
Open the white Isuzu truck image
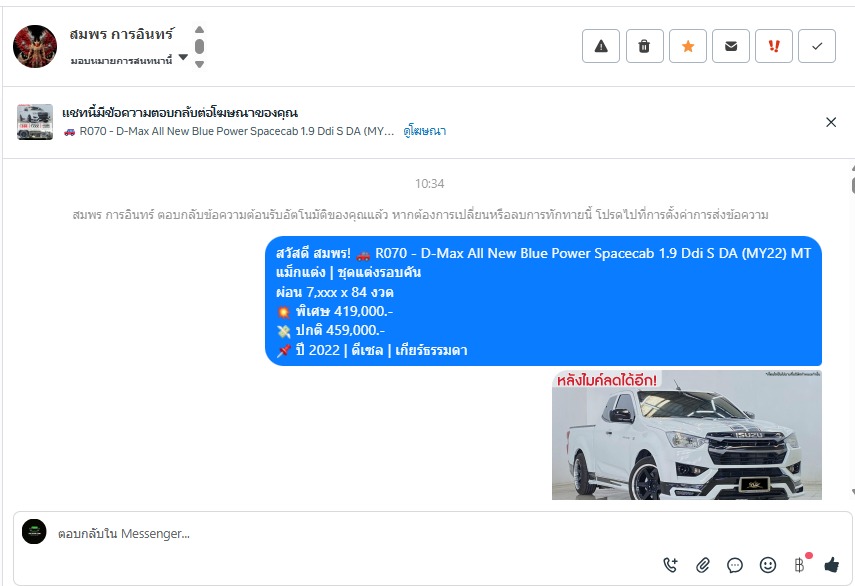[687, 434]
